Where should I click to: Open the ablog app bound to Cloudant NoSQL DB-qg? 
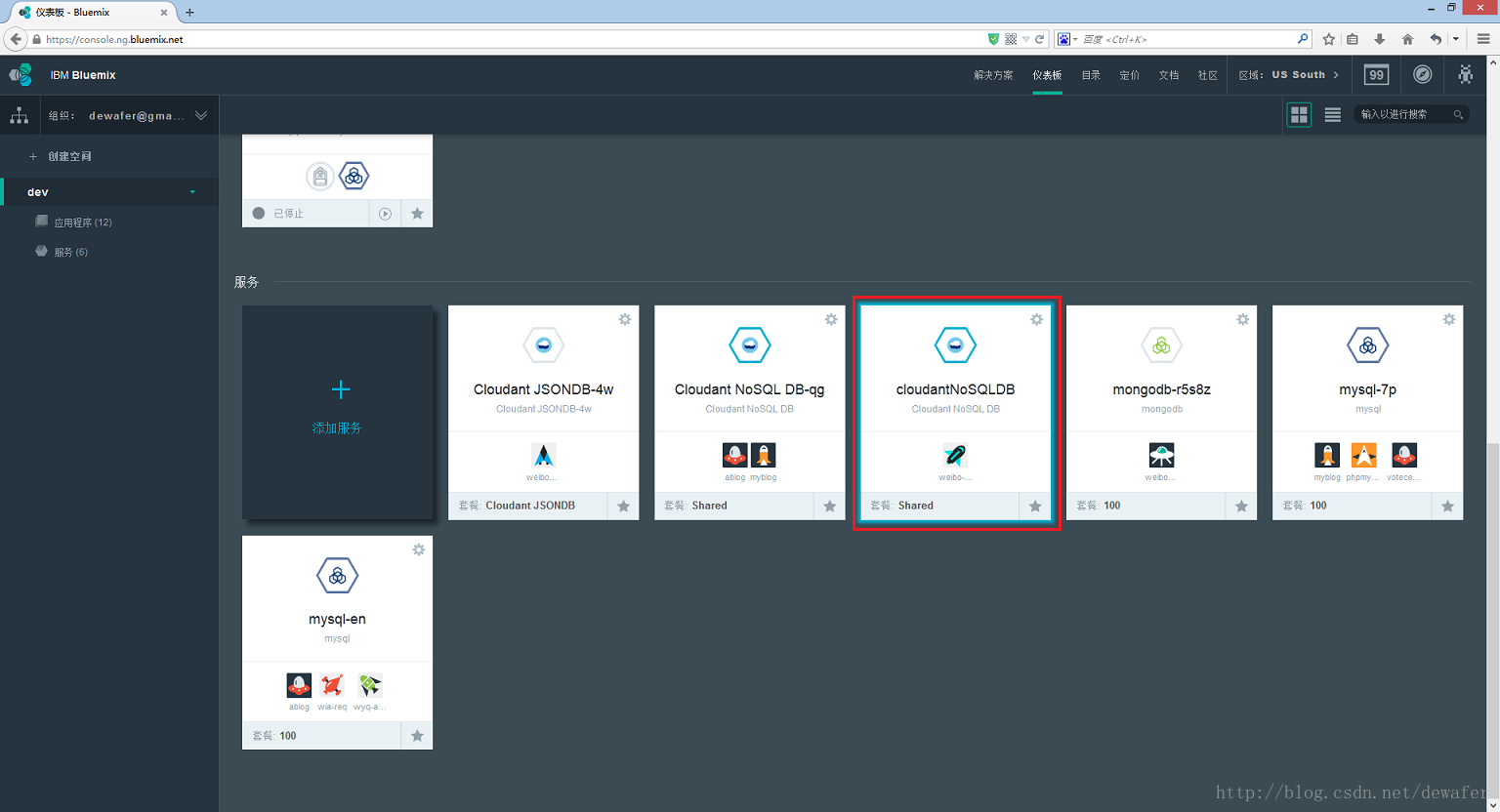[735, 455]
